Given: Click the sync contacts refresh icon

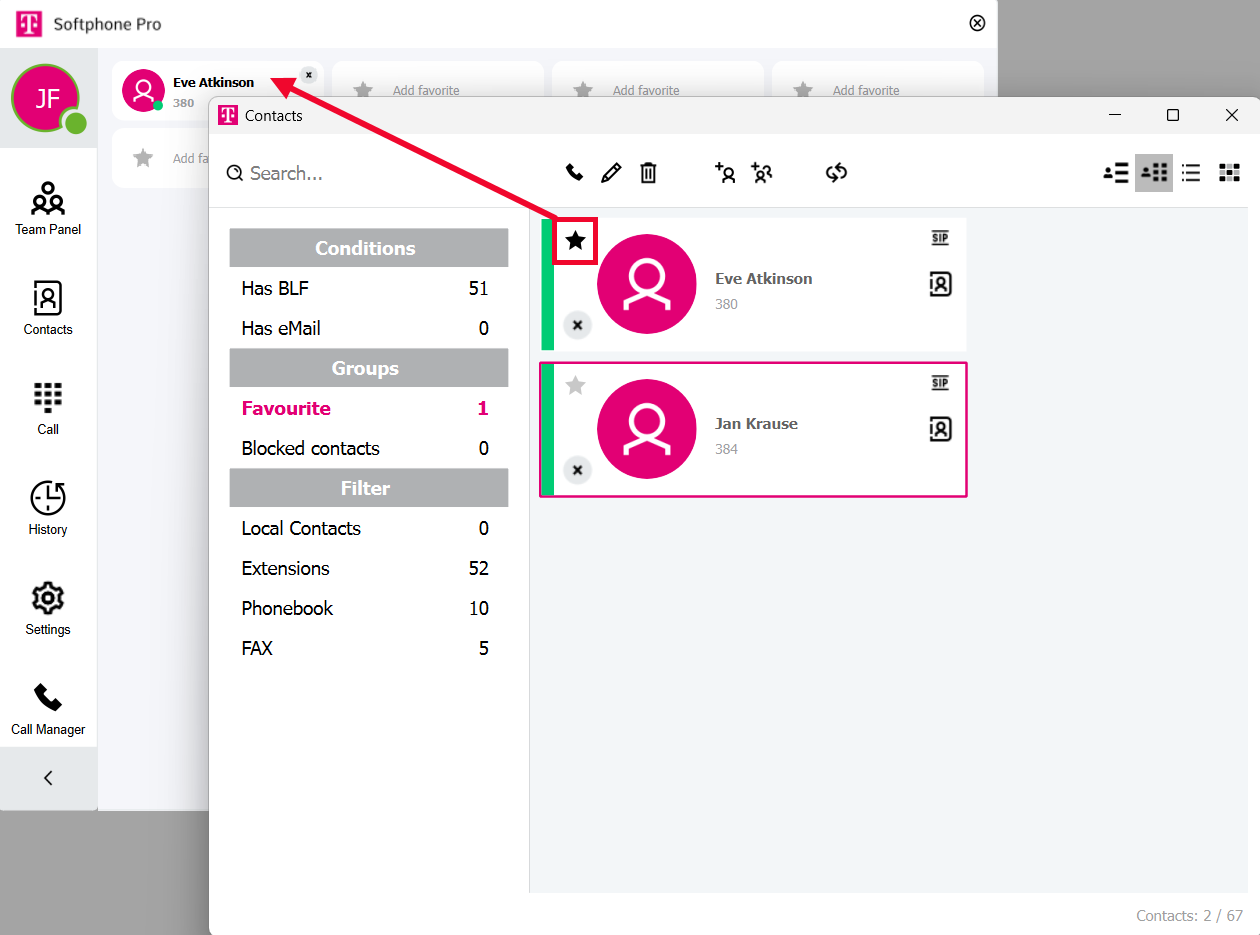Looking at the screenshot, I should coord(836,173).
